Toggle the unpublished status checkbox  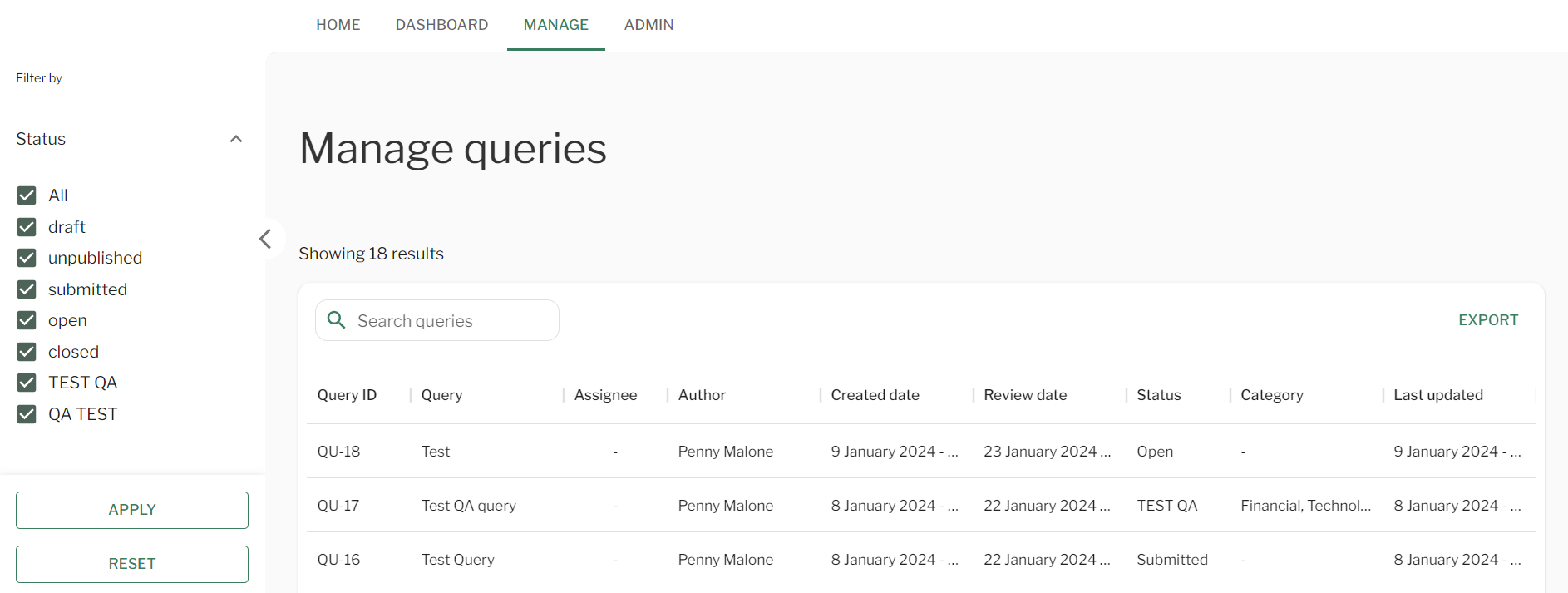coord(27,258)
